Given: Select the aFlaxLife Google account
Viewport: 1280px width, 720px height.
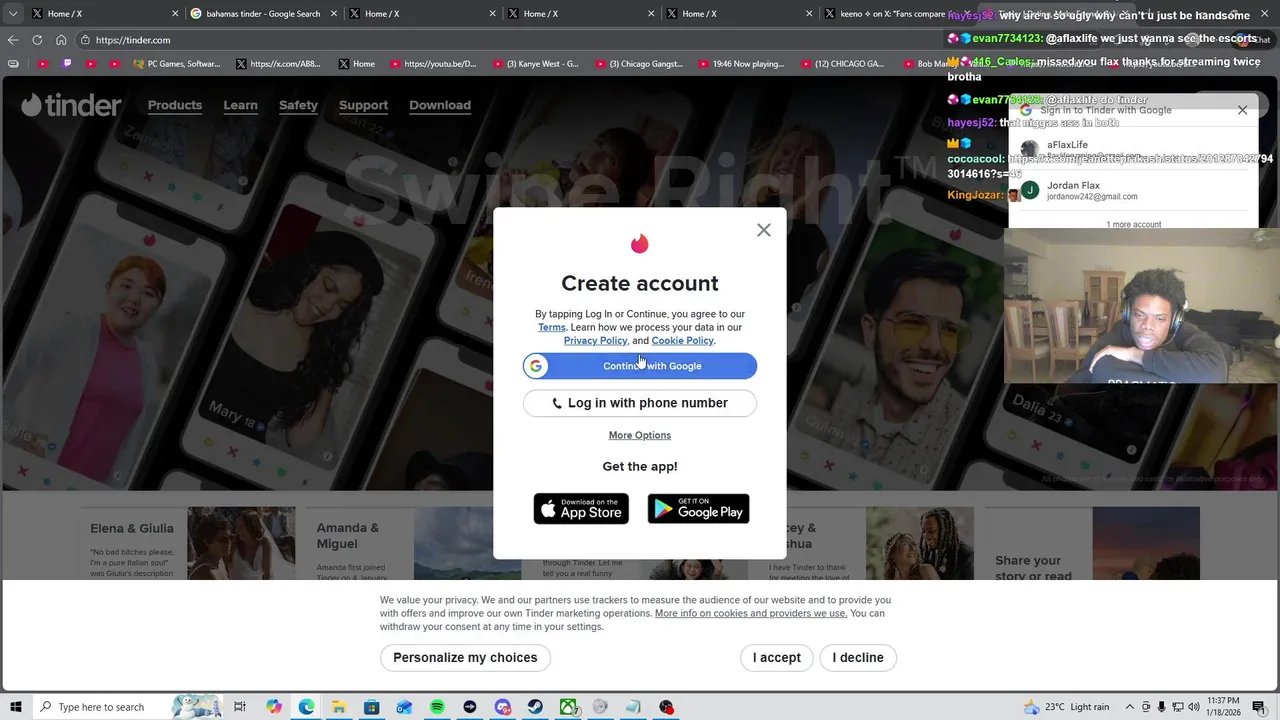Looking at the screenshot, I should 1133,150.
